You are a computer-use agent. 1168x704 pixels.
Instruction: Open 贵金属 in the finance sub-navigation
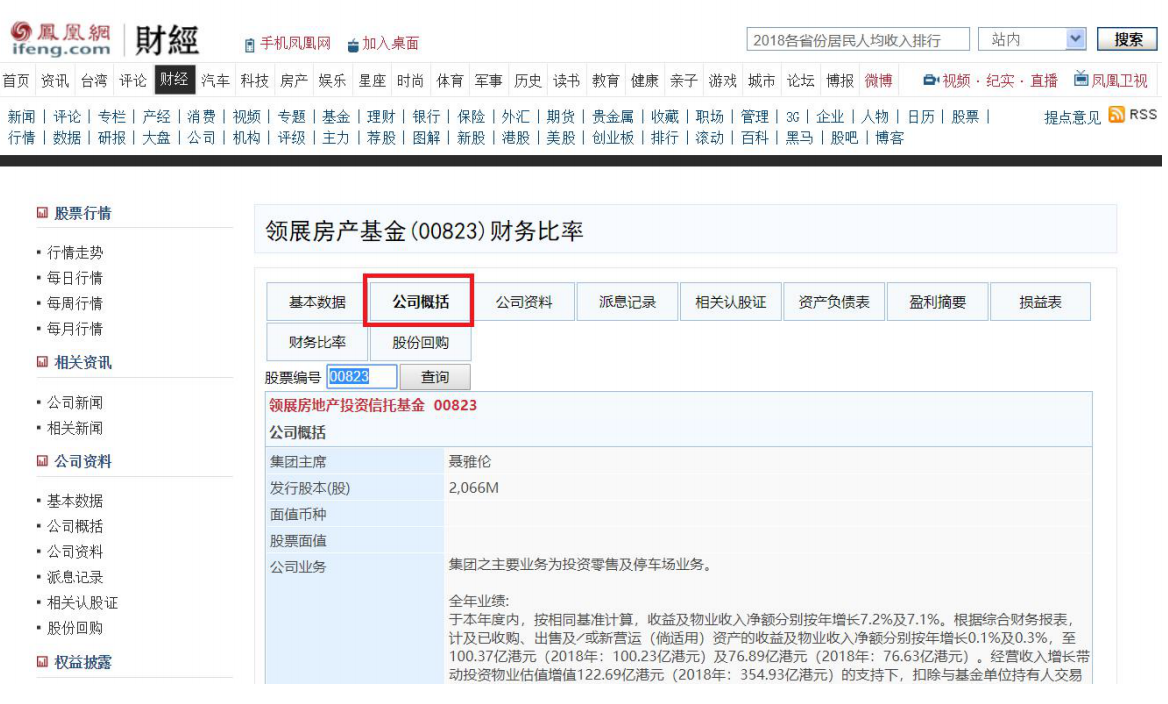(613, 116)
